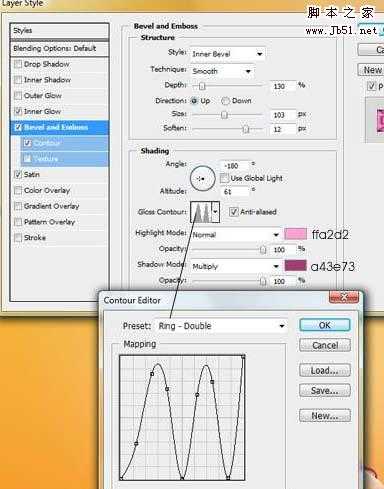Image resolution: width=384 pixels, height=489 pixels.
Task: Enable the Inner Shadow checkbox
Action: pyautogui.click(x=18, y=80)
